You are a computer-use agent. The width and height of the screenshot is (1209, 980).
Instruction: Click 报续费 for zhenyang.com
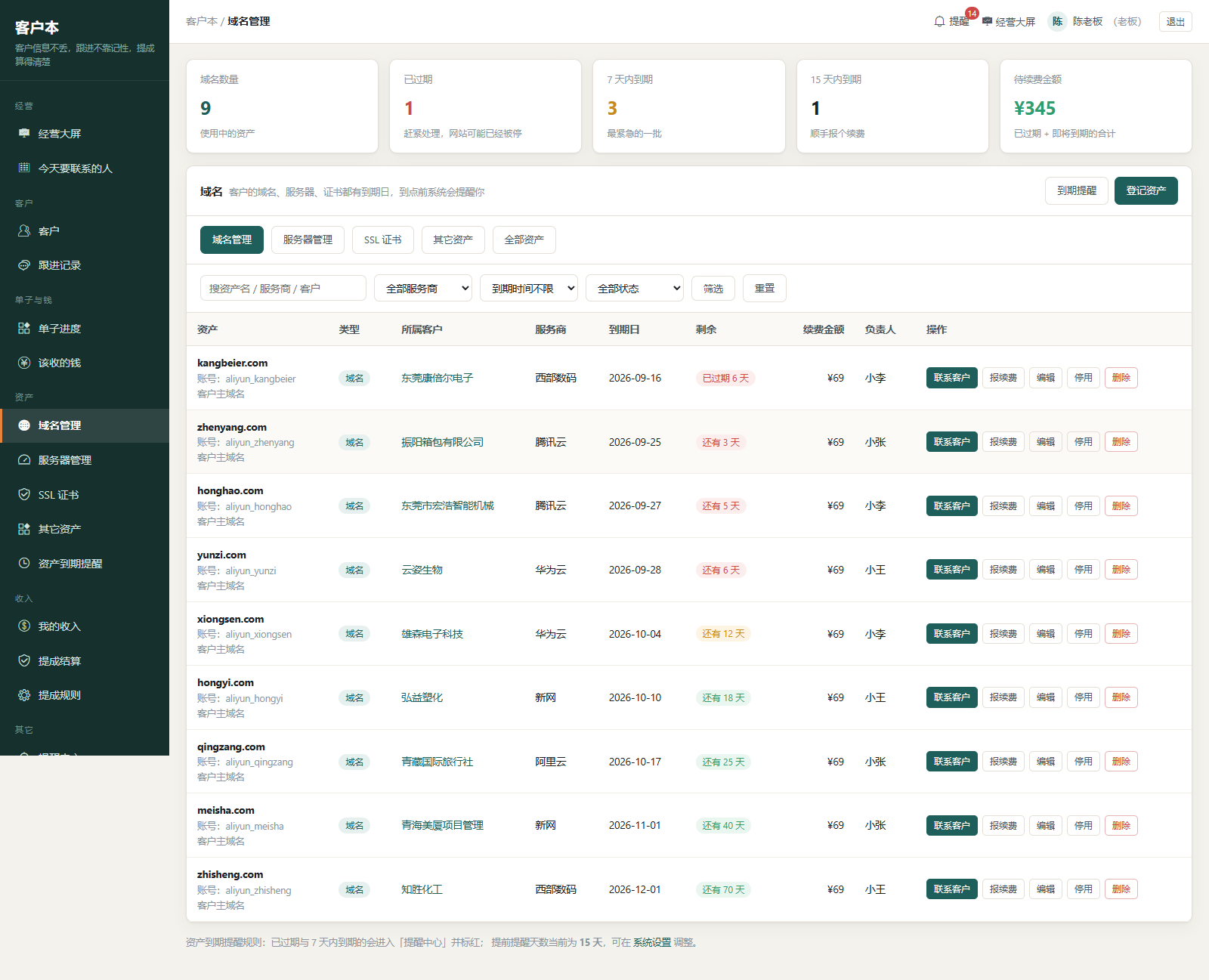coord(1003,442)
